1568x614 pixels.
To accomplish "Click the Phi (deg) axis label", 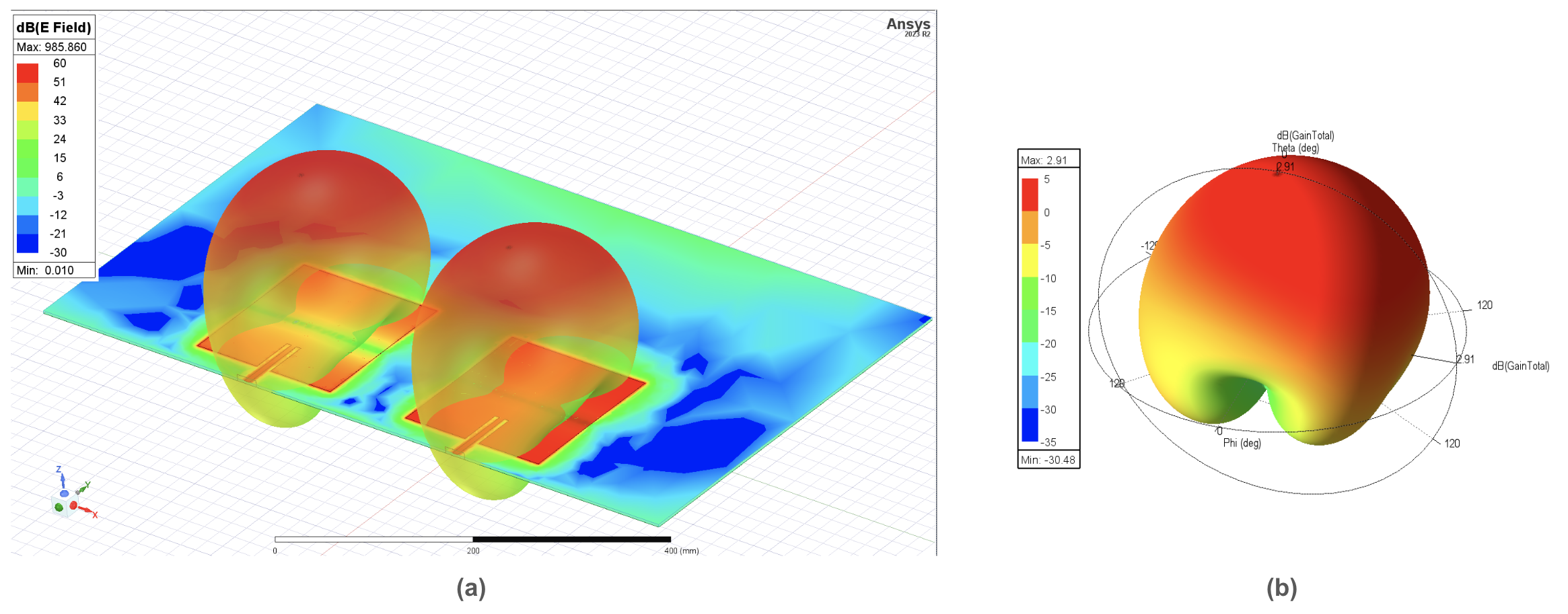I will 1242,443.
